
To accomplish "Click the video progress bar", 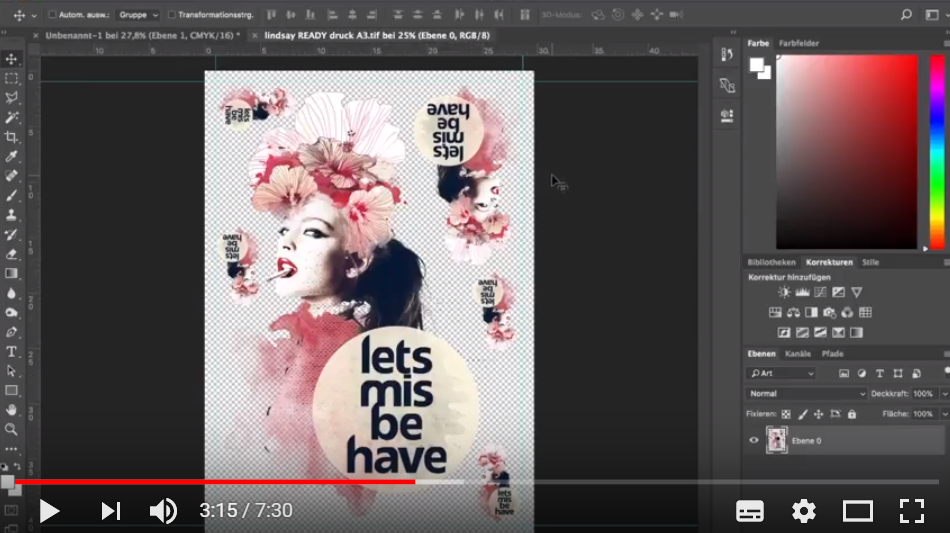I will pyautogui.click(x=477, y=482).
